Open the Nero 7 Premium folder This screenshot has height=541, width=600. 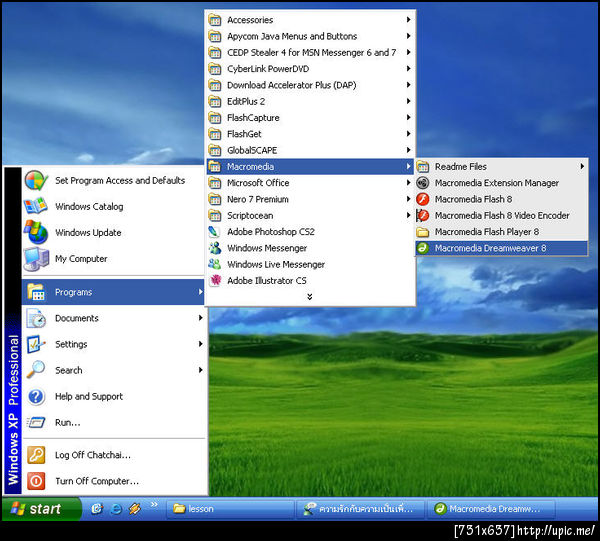click(310, 199)
